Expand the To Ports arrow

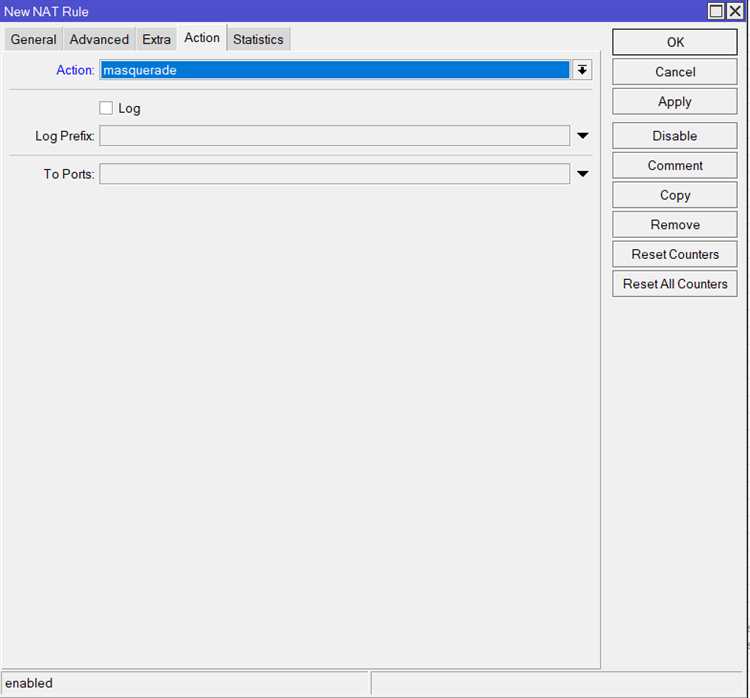pyautogui.click(x=583, y=174)
